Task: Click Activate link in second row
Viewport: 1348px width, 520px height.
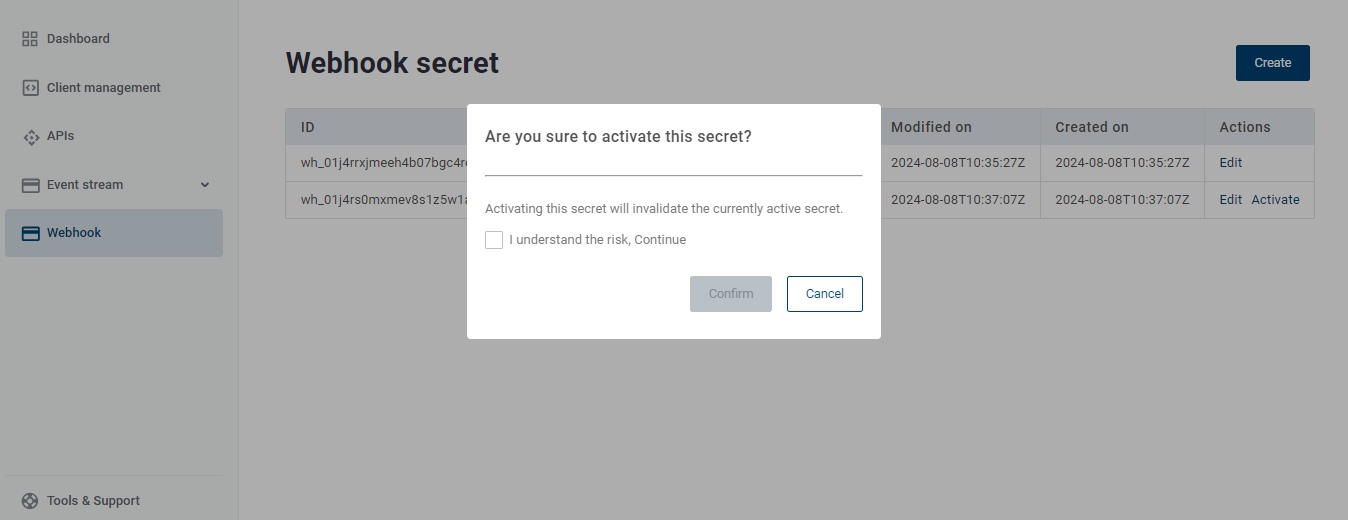Action: coord(1275,200)
